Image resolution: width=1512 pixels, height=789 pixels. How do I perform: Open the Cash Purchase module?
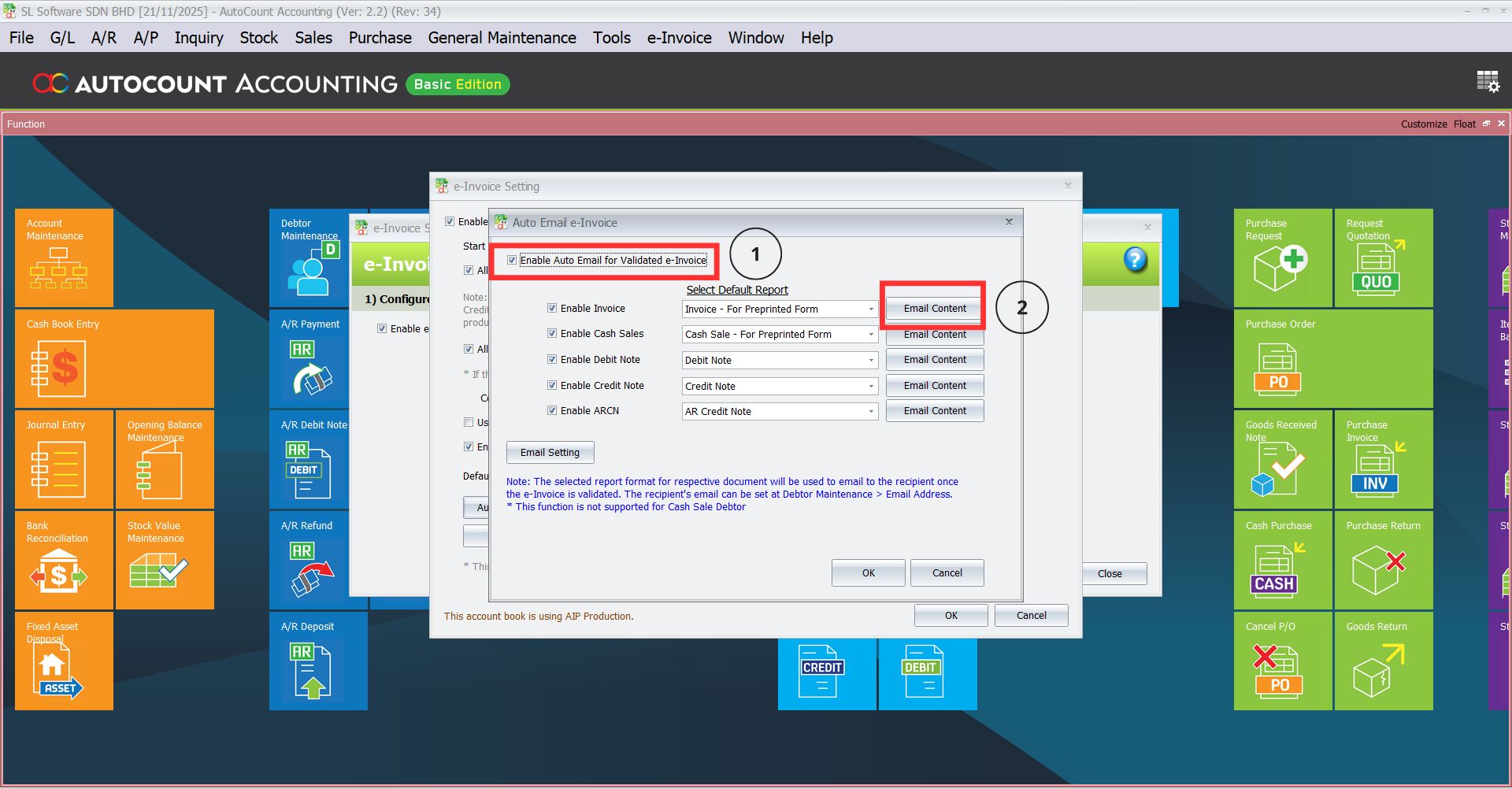1283,560
